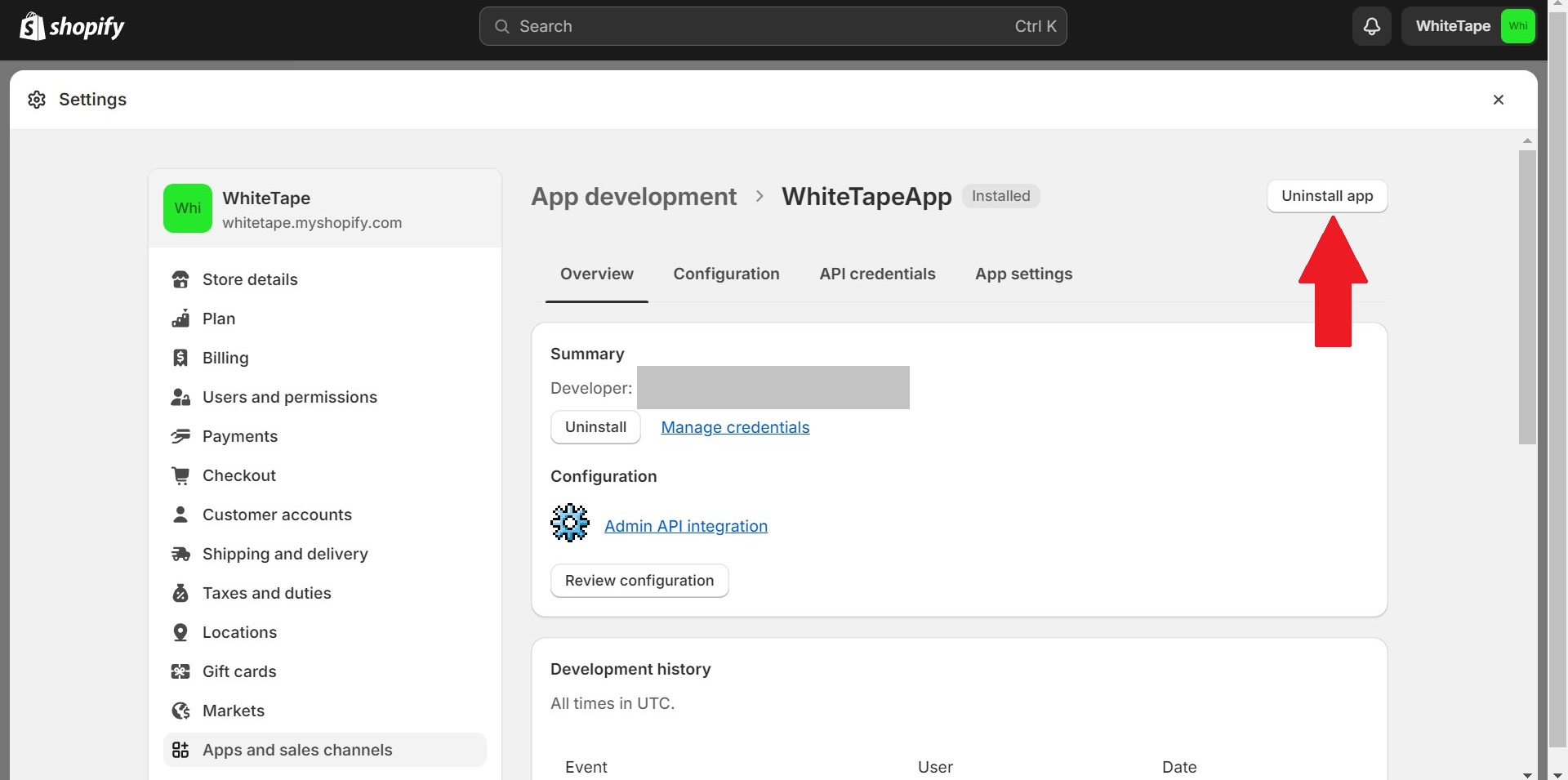Click the WhiteTapeApp title
The height and width of the screenshot is (780, 1568).
click(x=866, y=197)
